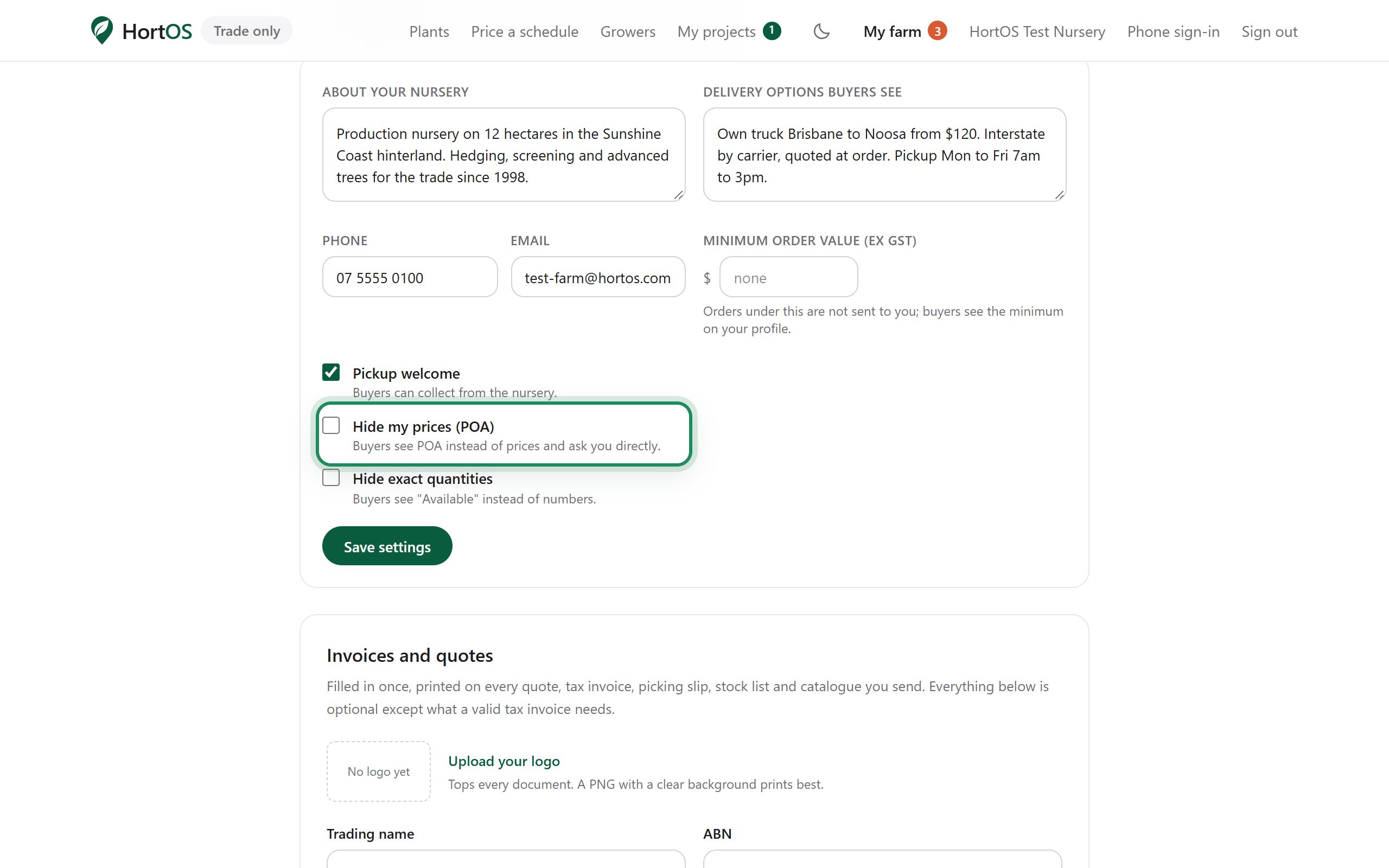Image resolution: width=1389 pixels, height=868 pixels.
Task: Click minimum order value field
Action: coord(788,277)
